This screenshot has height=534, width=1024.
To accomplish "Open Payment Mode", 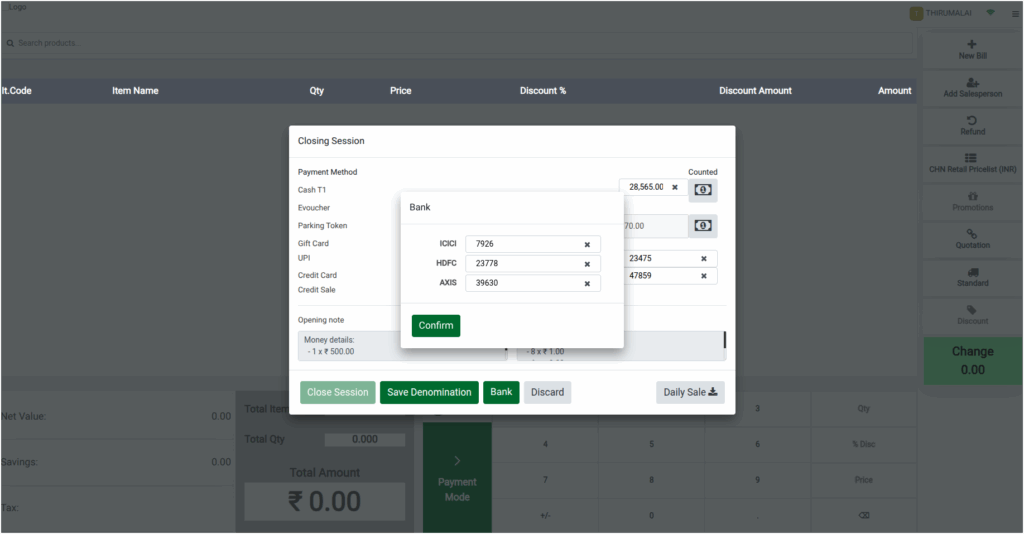I will click(x=457, y=477).
